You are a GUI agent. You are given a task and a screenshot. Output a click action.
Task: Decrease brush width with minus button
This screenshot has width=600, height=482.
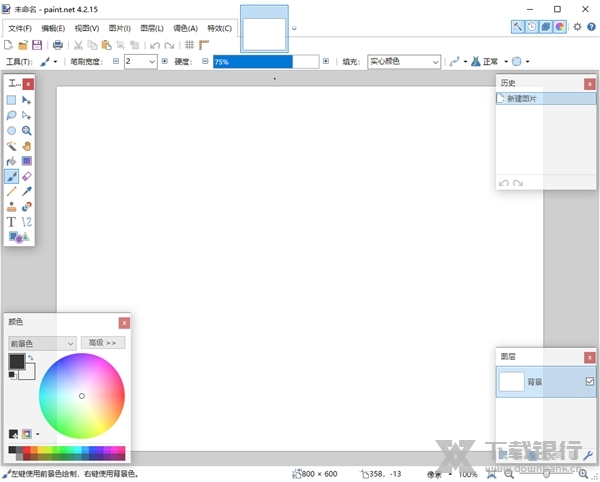(x=116, y=61)
